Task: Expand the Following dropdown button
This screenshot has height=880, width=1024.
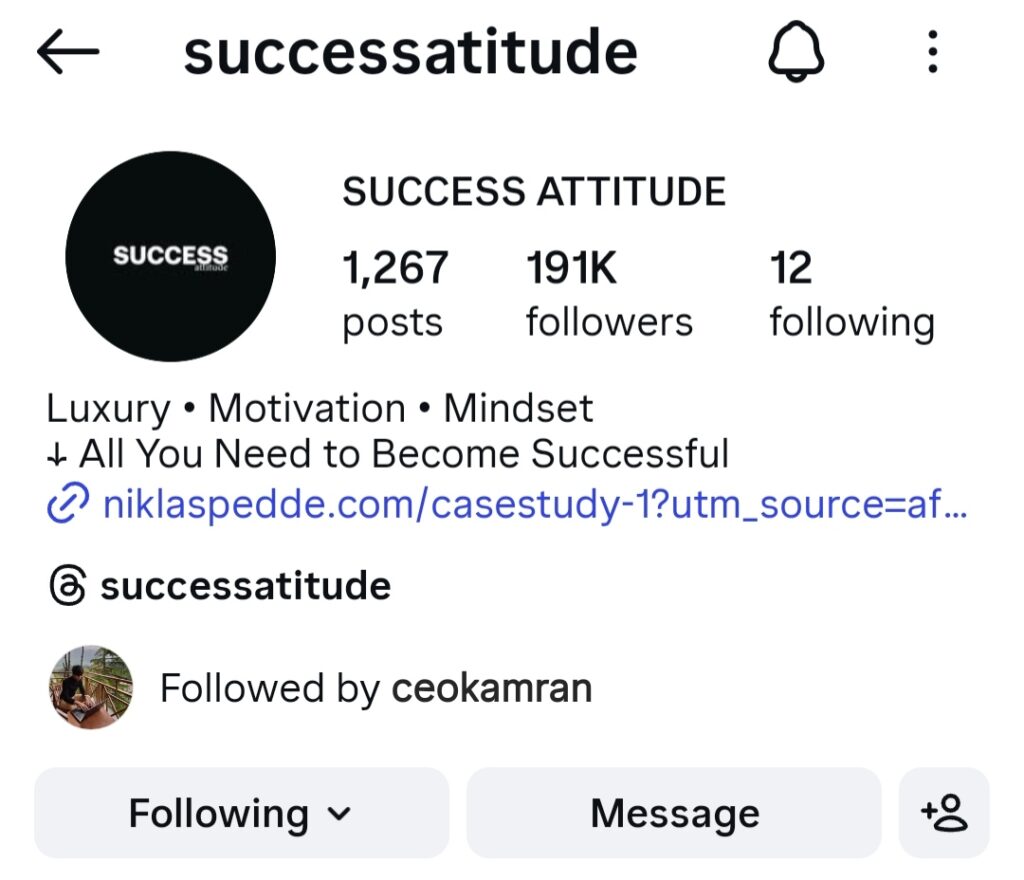Action: click(x=241, y=813)
